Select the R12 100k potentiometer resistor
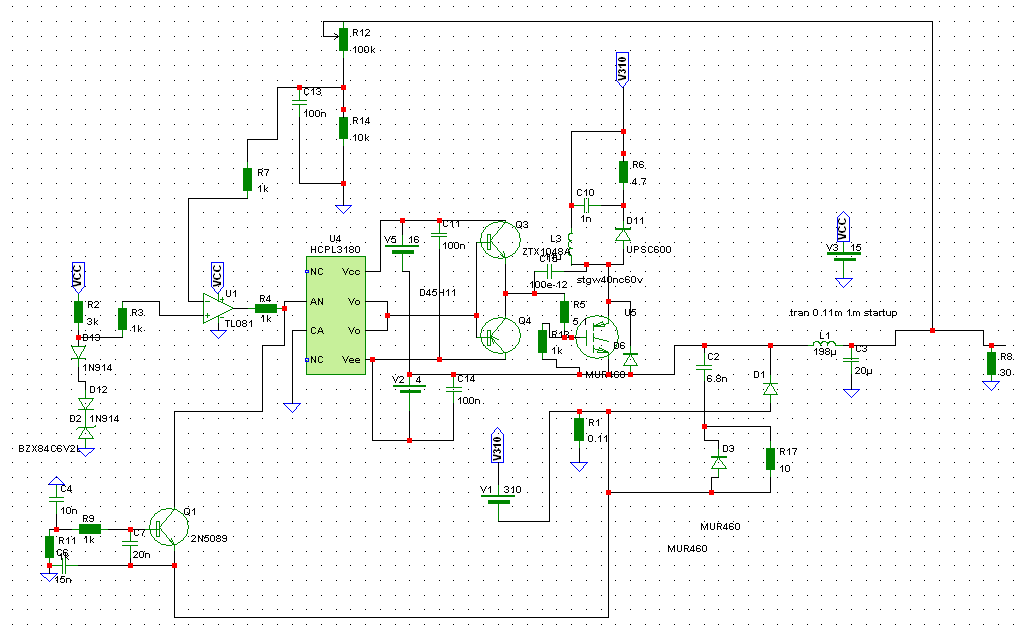This screenshot has height=636, width=1020. (x=343, y=39)
